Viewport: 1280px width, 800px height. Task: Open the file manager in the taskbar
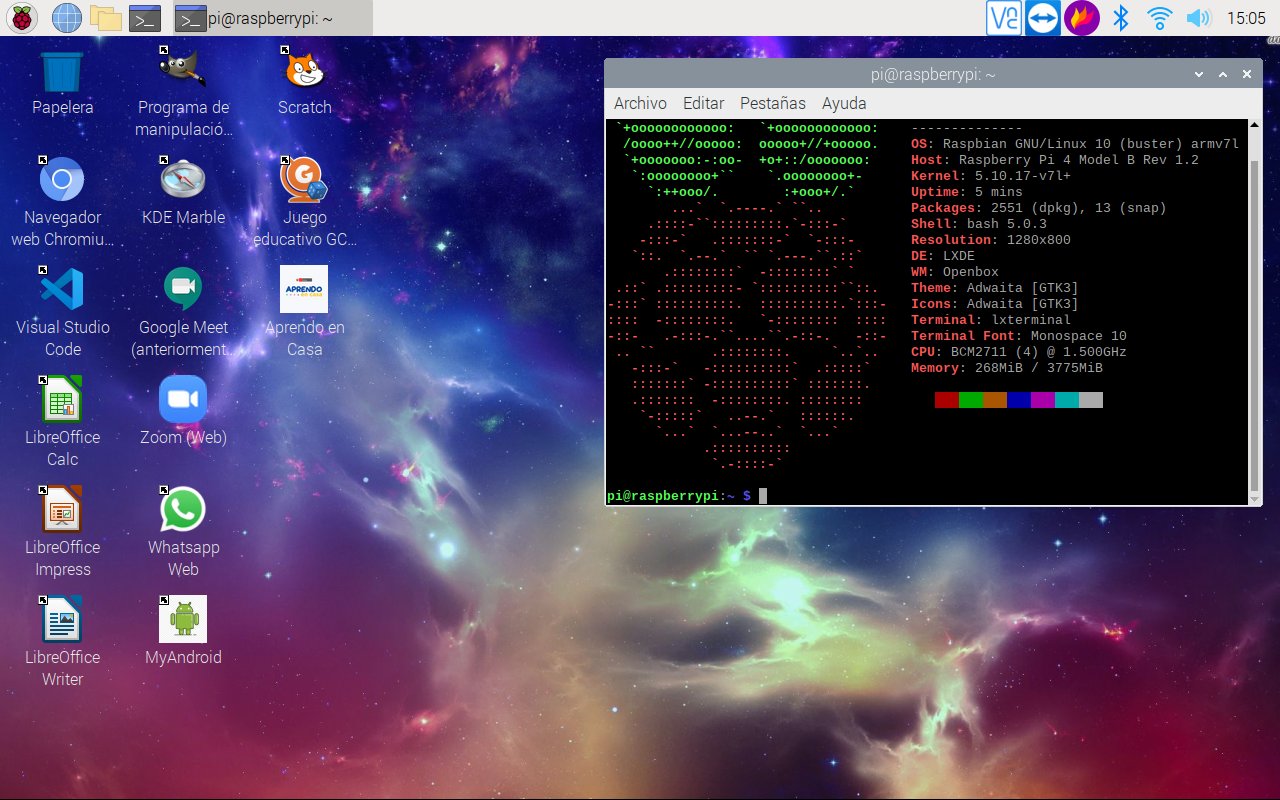click(x=105, y=17)
